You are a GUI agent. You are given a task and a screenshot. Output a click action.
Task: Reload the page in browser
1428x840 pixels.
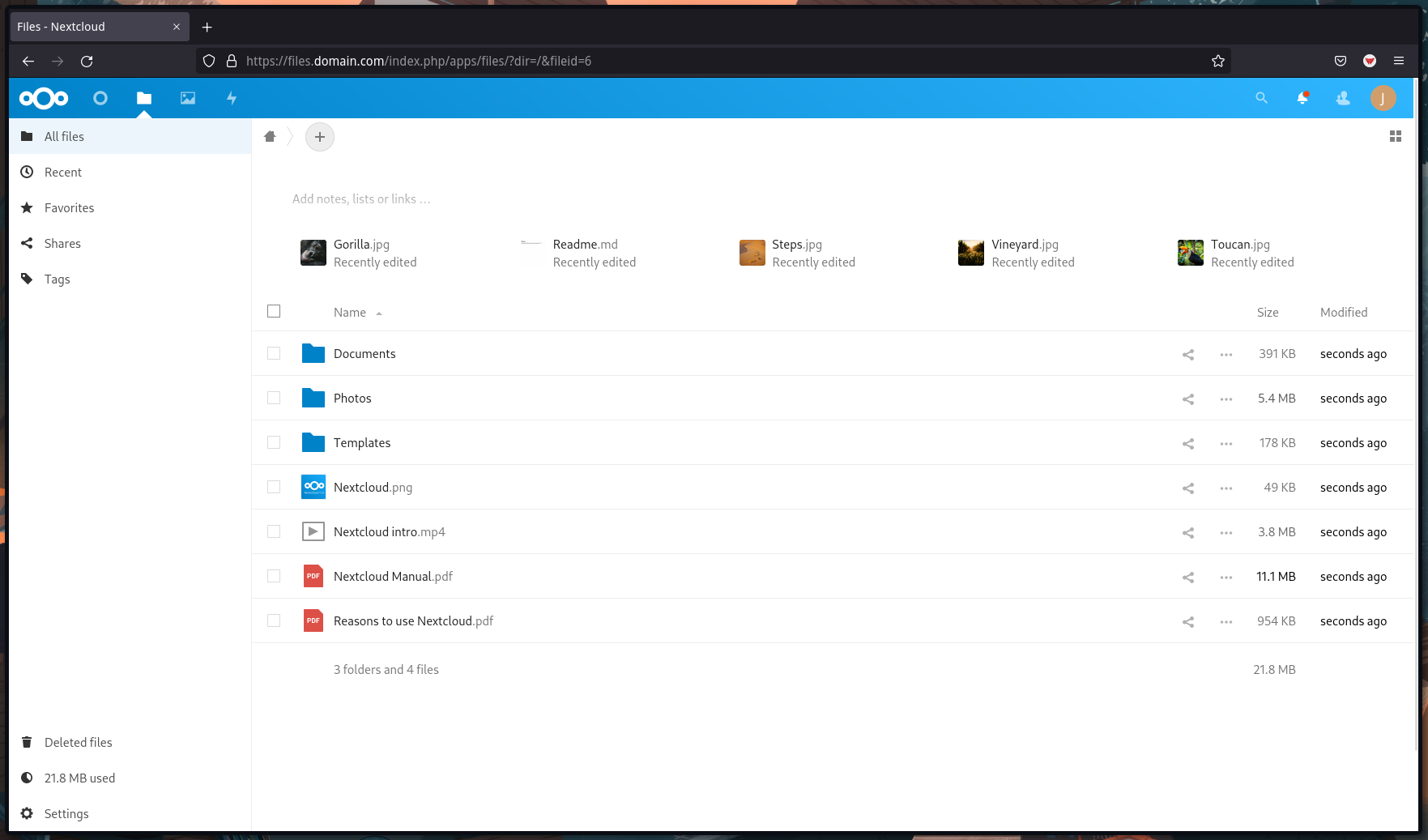(87, 61)
